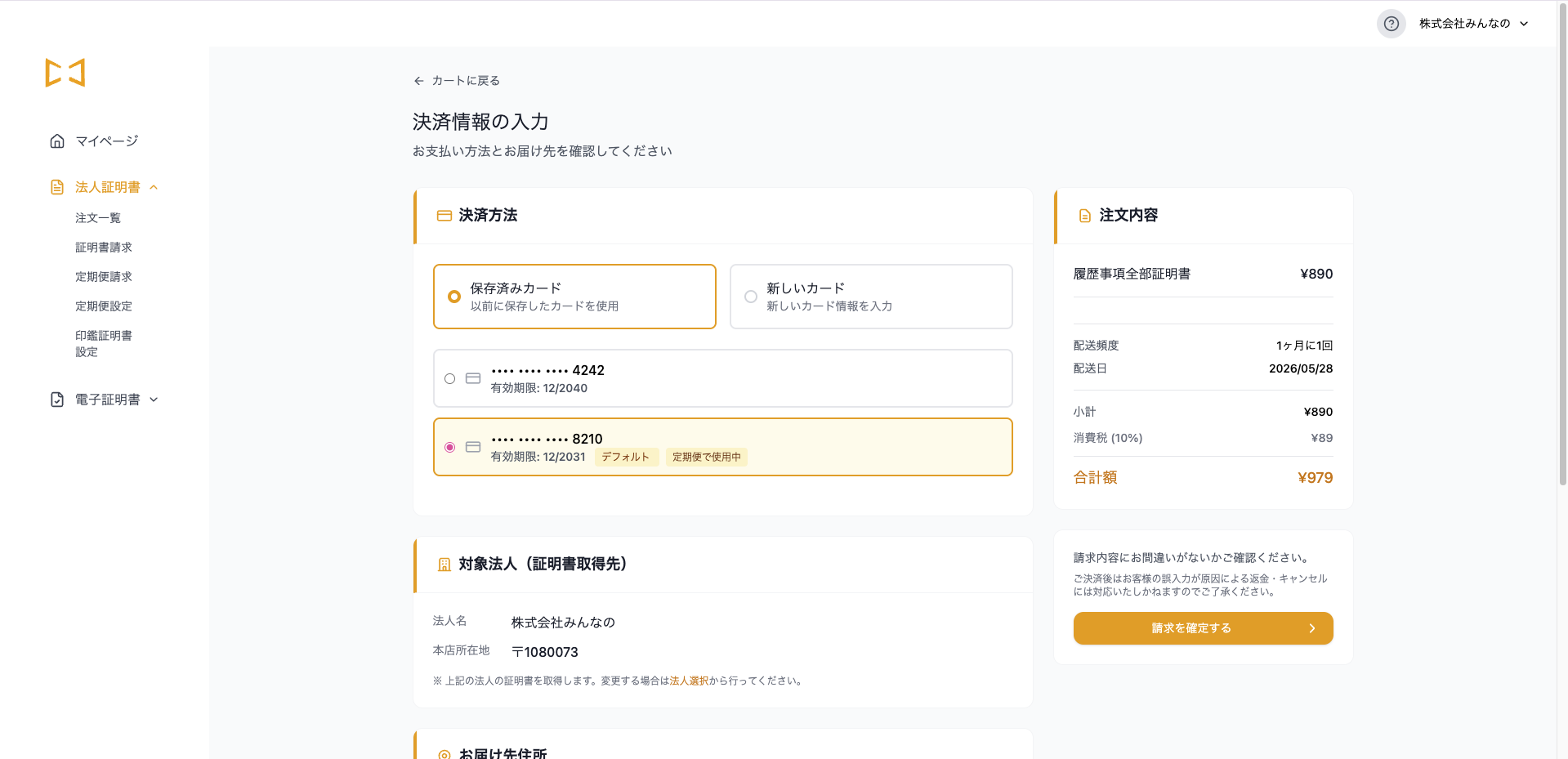Viewport: 1568px width, 759px height.
Task: Click the 電子証明書 file icon
Action: tap(57, 400)
